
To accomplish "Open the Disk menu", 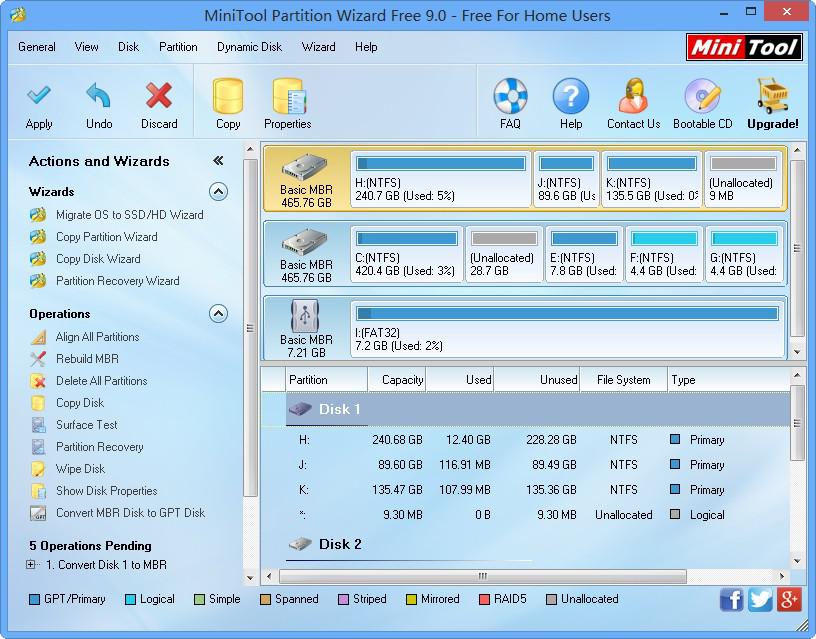I will click(128, 47).
